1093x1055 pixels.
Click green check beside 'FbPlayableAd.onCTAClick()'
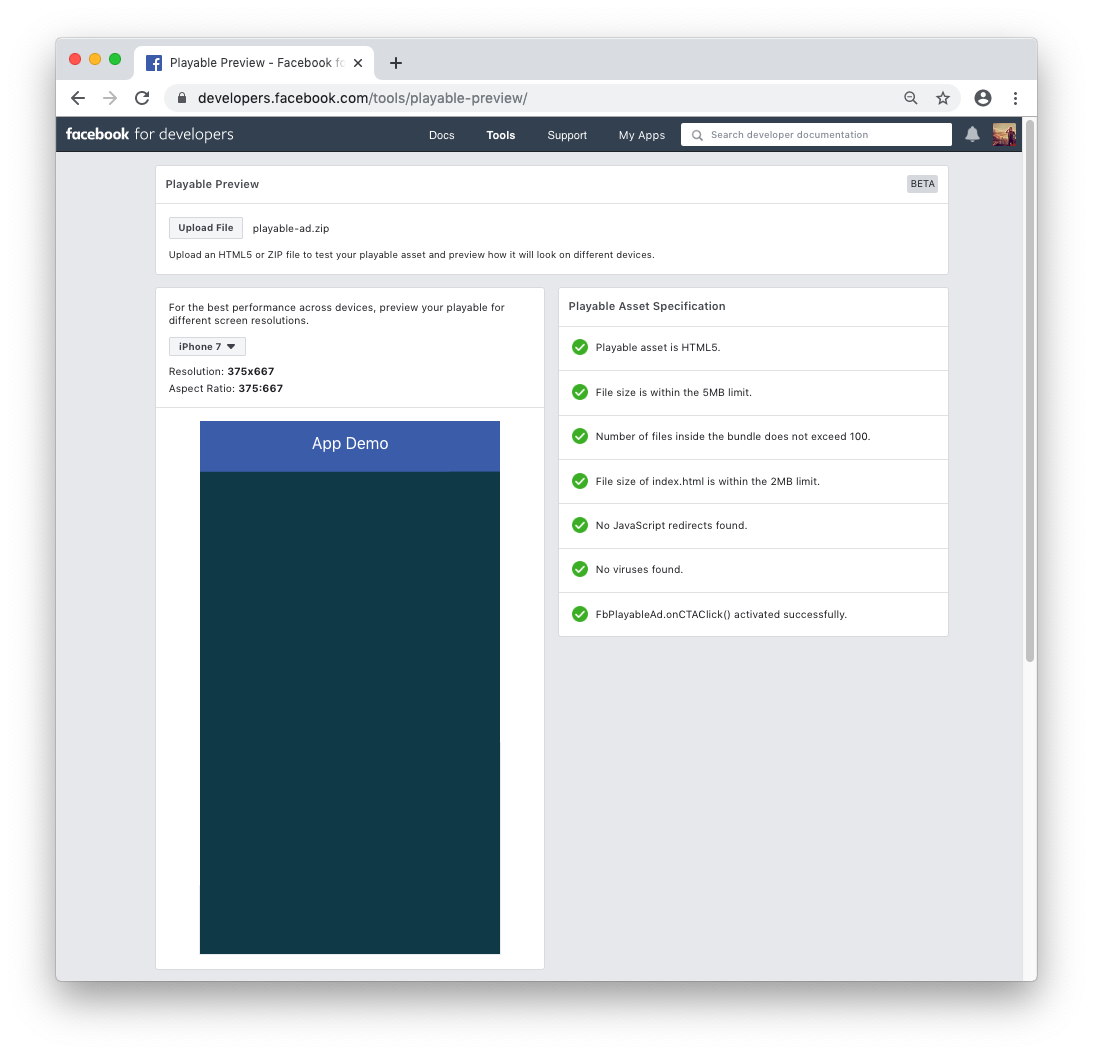click(x=580, y=614)
